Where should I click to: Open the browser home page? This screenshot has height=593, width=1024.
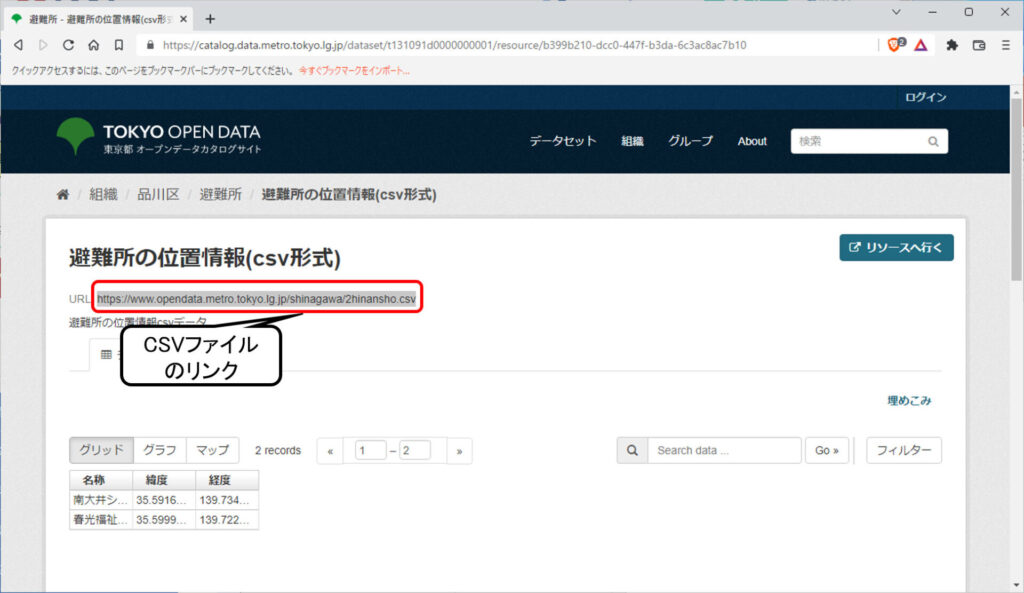[93, 45]
